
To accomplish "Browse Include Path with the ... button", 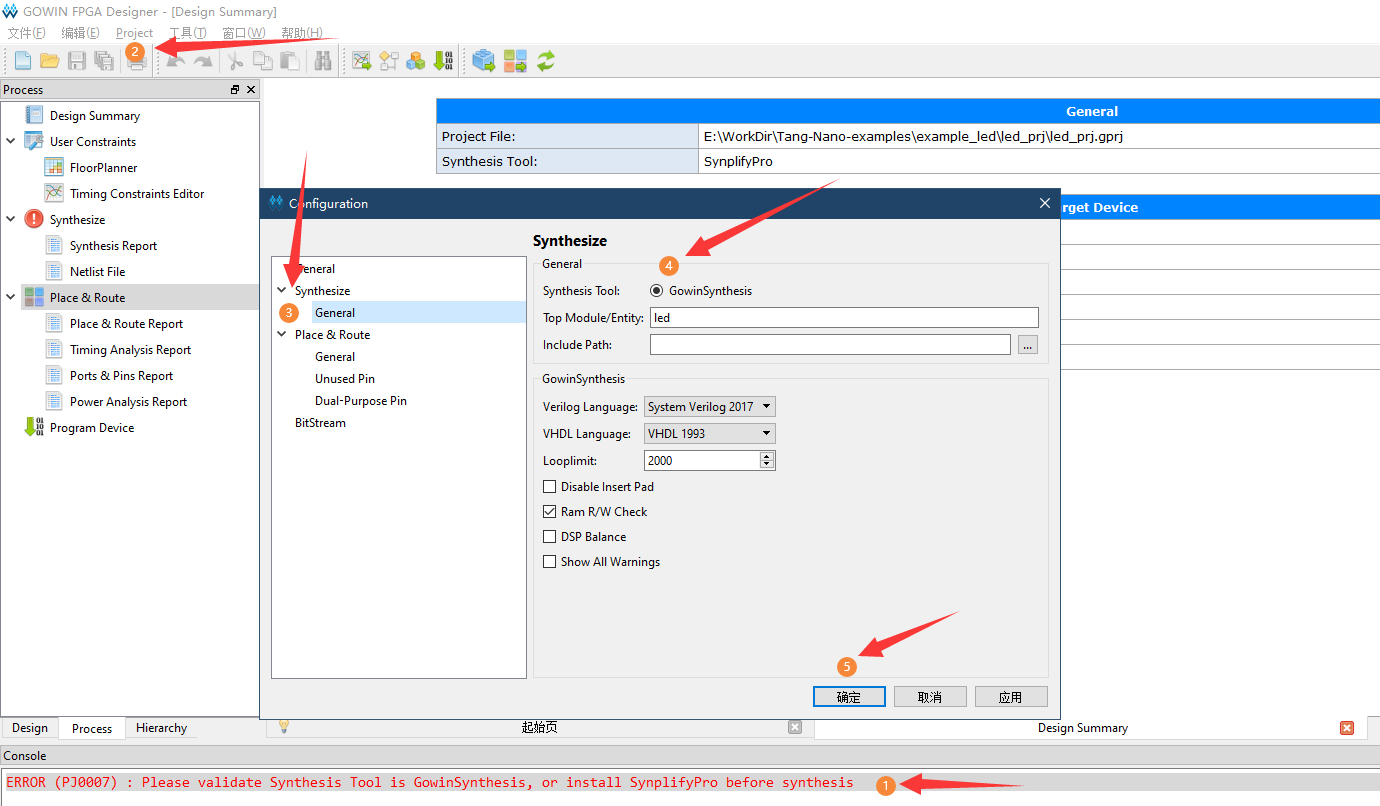I will [1028, 345].
